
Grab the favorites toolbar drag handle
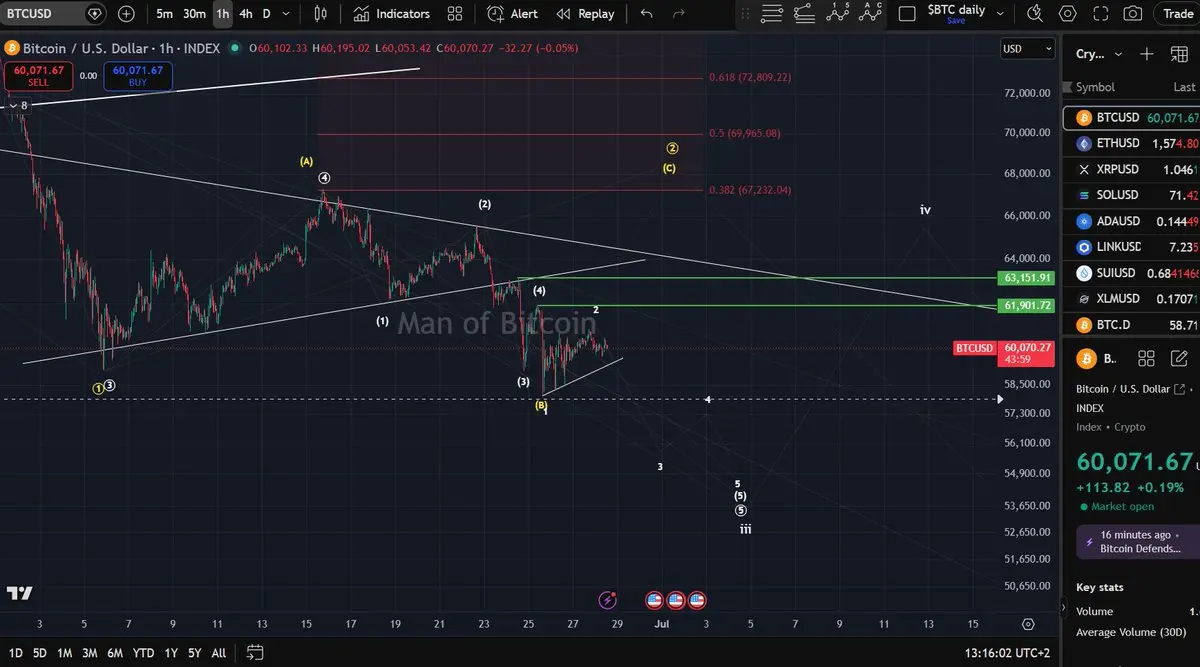(744, 14)
